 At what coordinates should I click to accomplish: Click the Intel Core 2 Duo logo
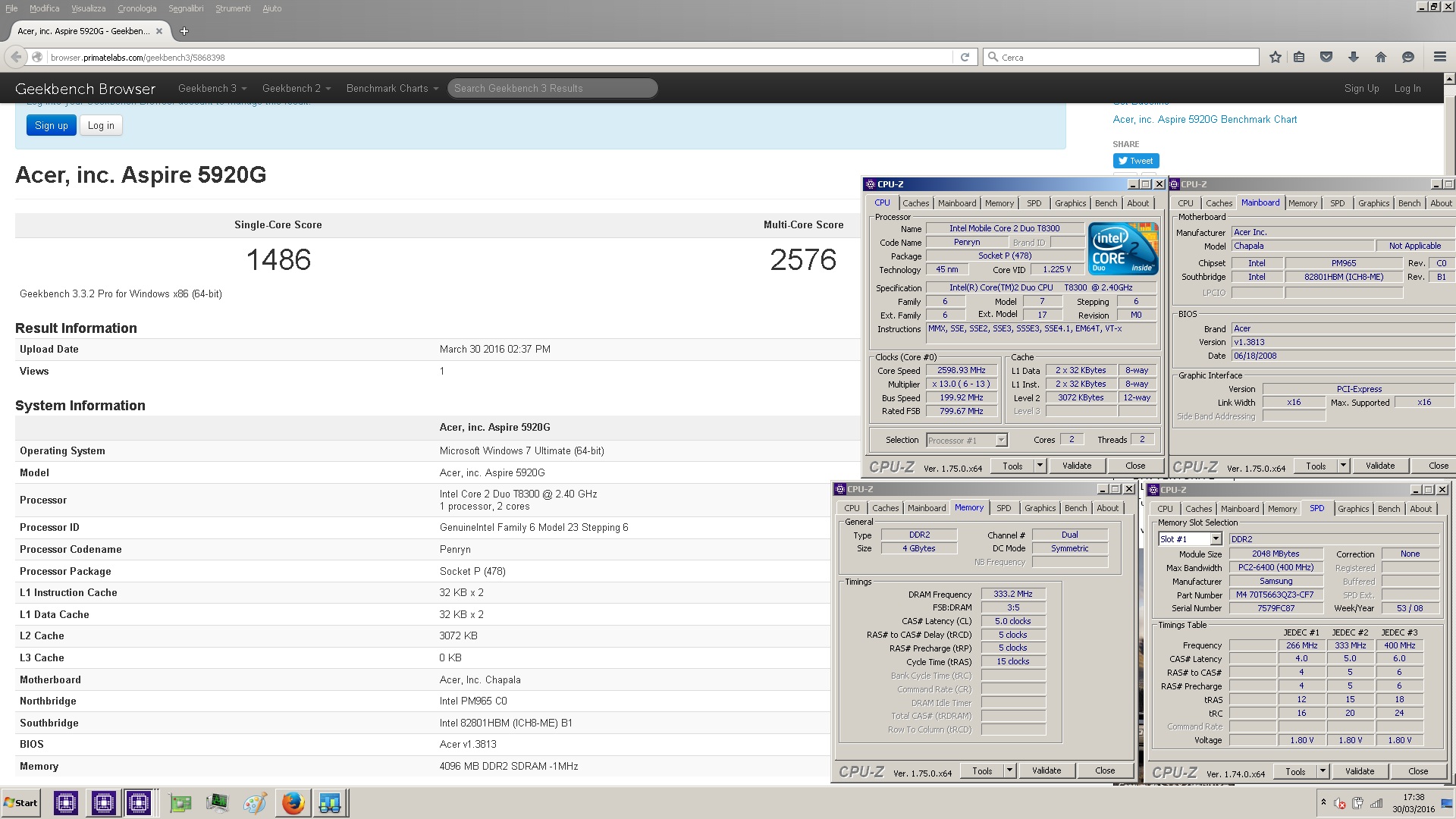tap(1123, 248)
